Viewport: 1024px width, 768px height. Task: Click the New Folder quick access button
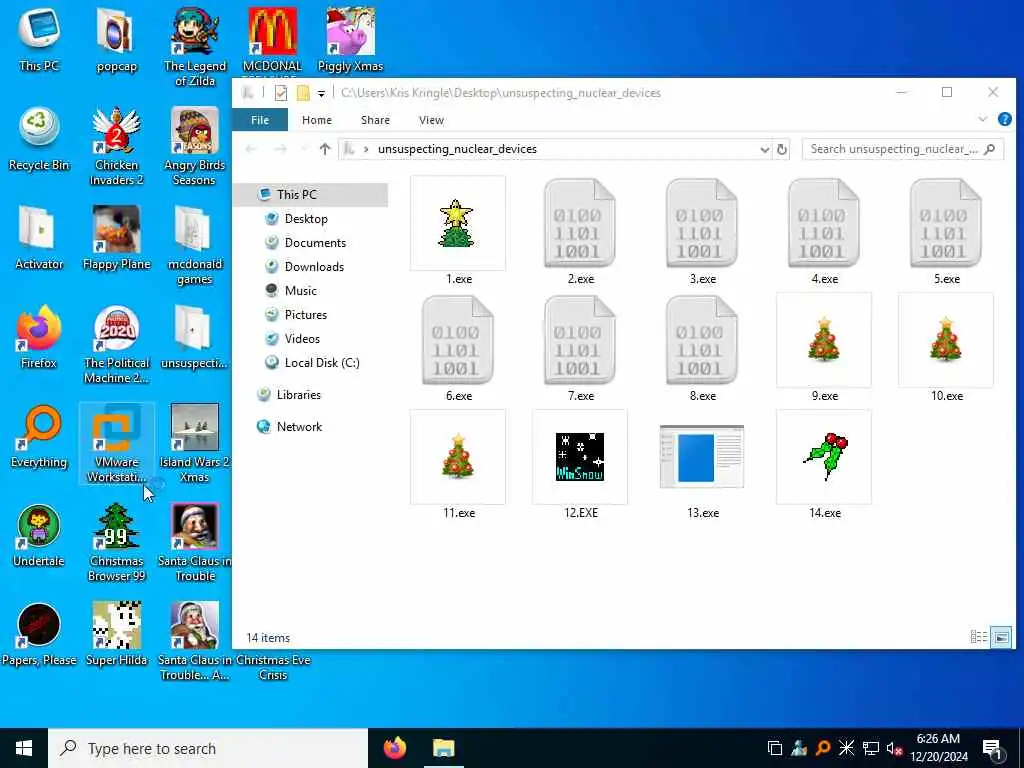(x=303, y=93)
